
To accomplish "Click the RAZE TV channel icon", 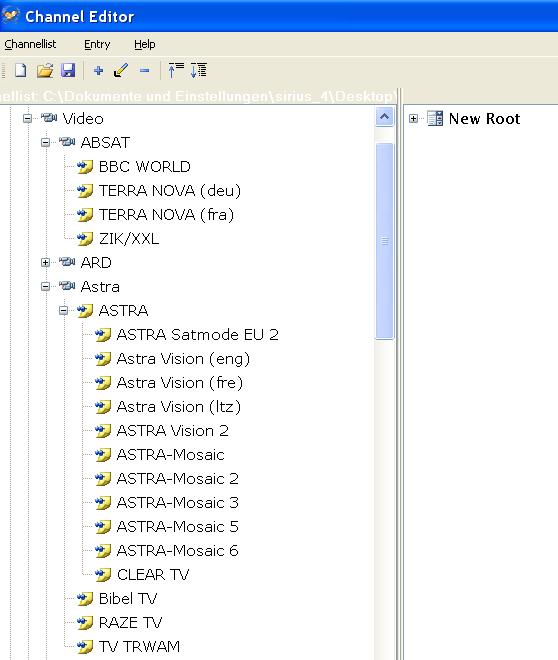I will pyautogui.click(x=85, y=623).
